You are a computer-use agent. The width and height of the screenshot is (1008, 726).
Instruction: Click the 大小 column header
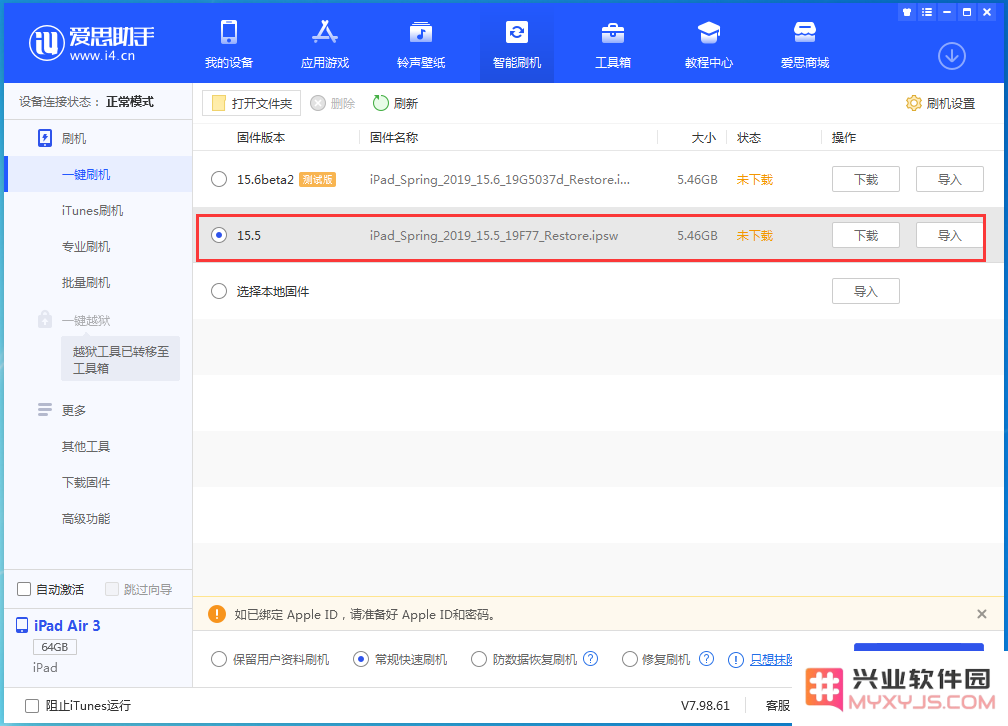tap(703, 138)
